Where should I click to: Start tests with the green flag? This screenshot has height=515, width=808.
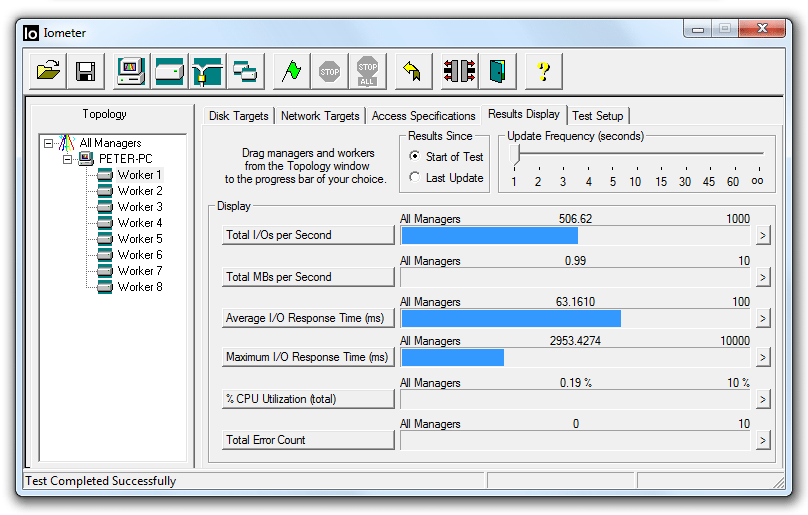(x=291, y=71)
